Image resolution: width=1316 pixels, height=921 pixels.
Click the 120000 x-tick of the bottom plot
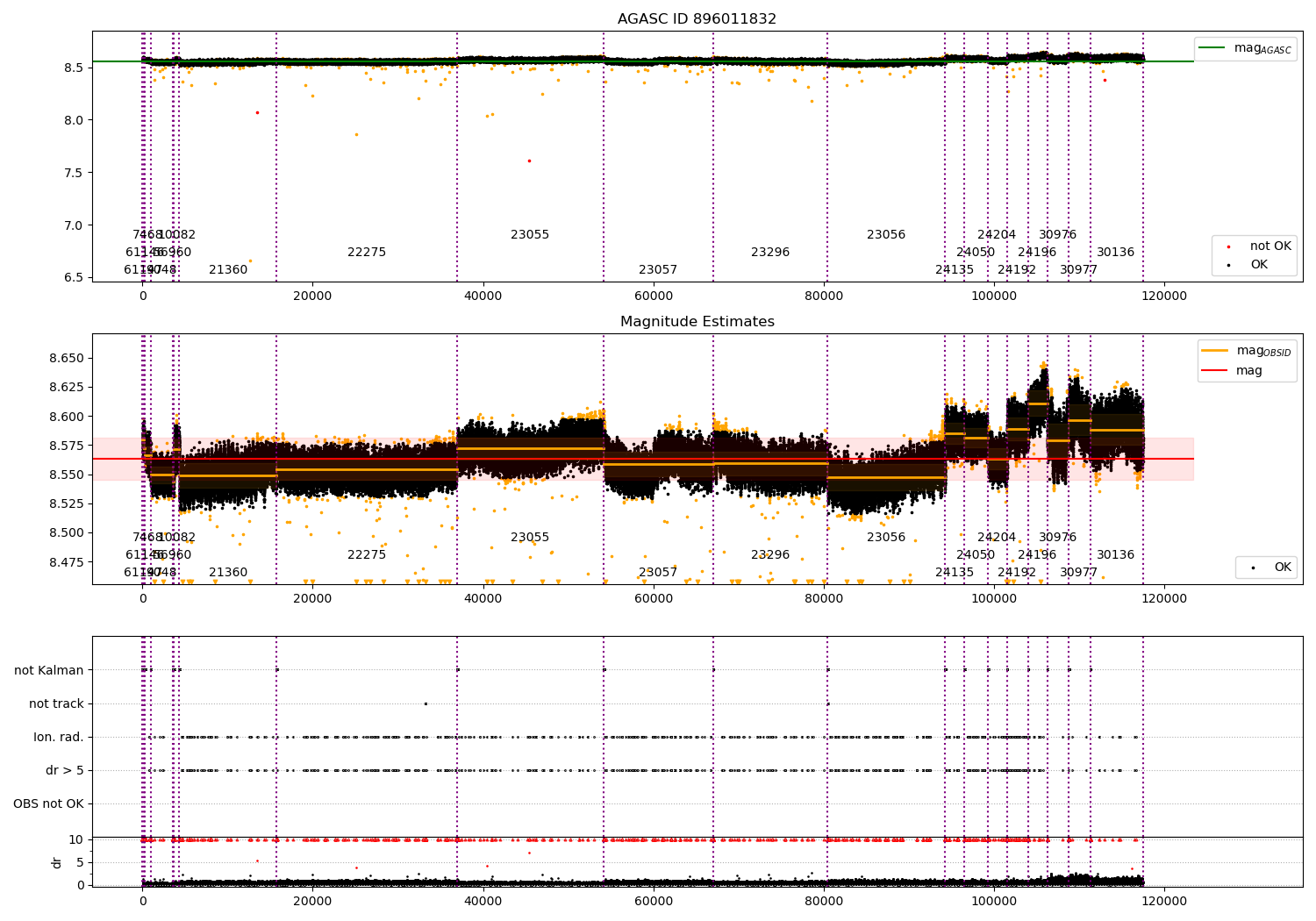click(x=1164, y=901)
